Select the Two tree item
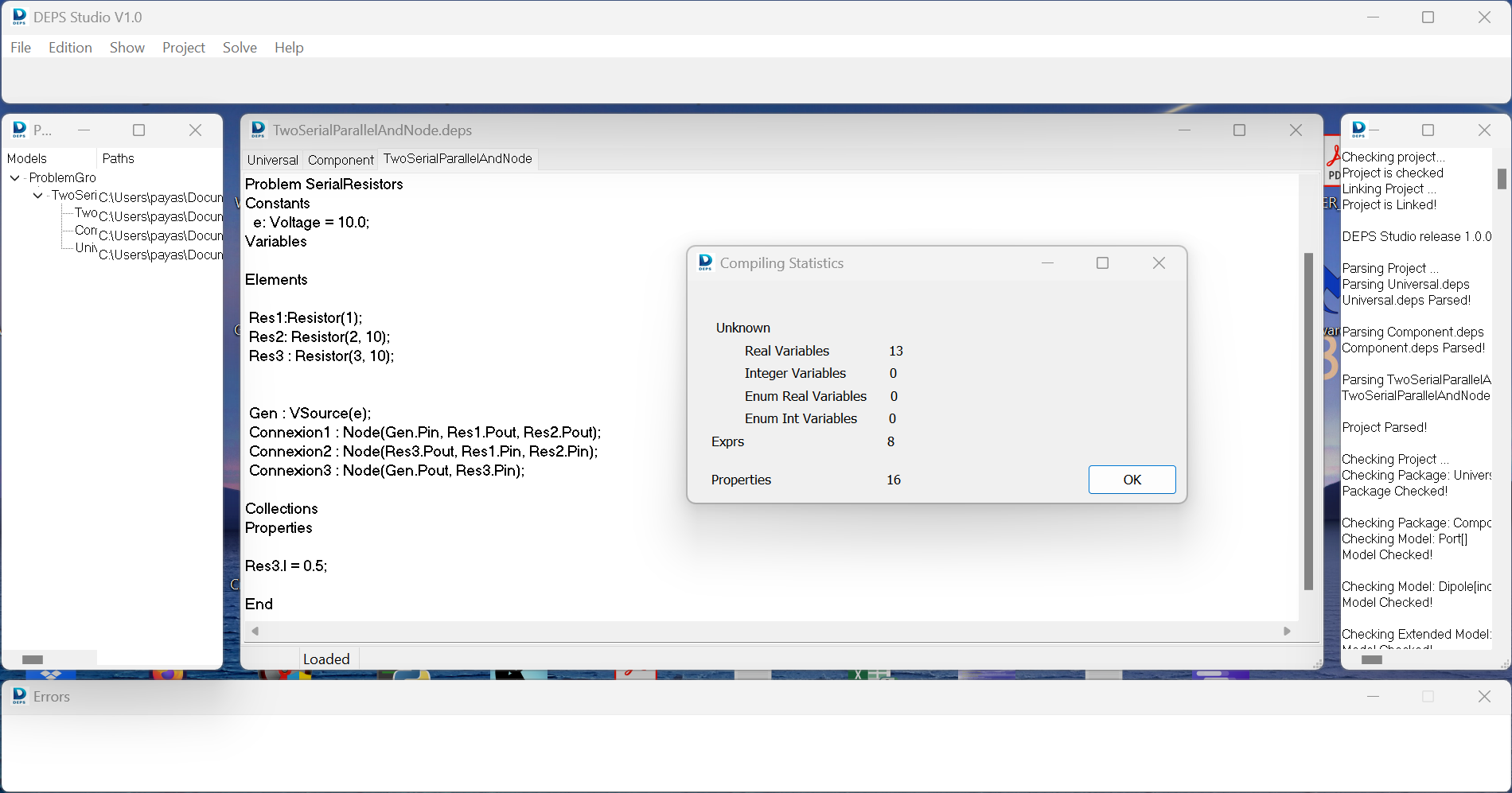Viewport: 1512px width, 793px height. [x=86, y=213]
